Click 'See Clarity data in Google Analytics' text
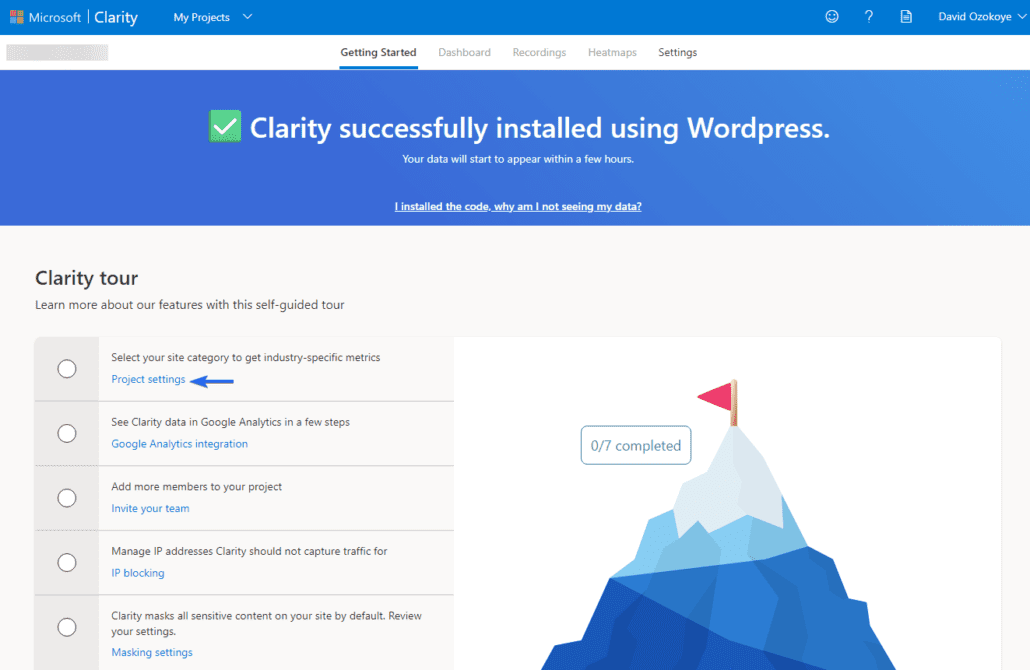Screen dimensions: 1030x670 pyautogui.click(x=231, y=422)
